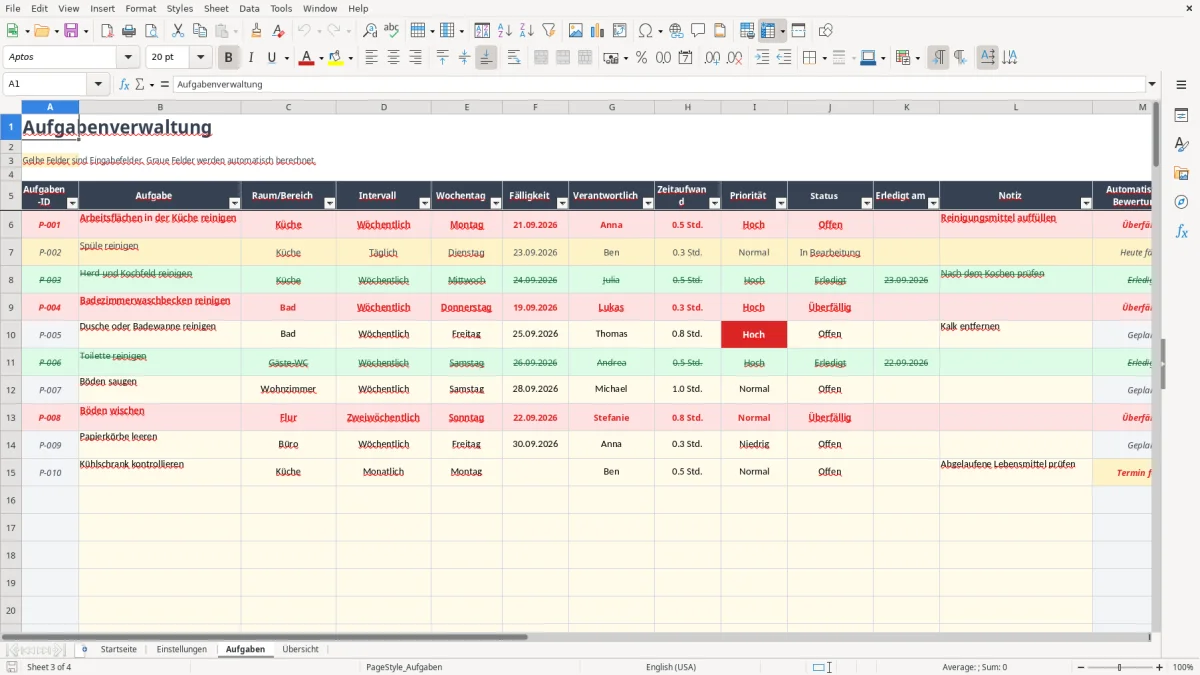This screenshot has height=675, width=1200.
Task: Increase the indent
Action: coord(762,58)
